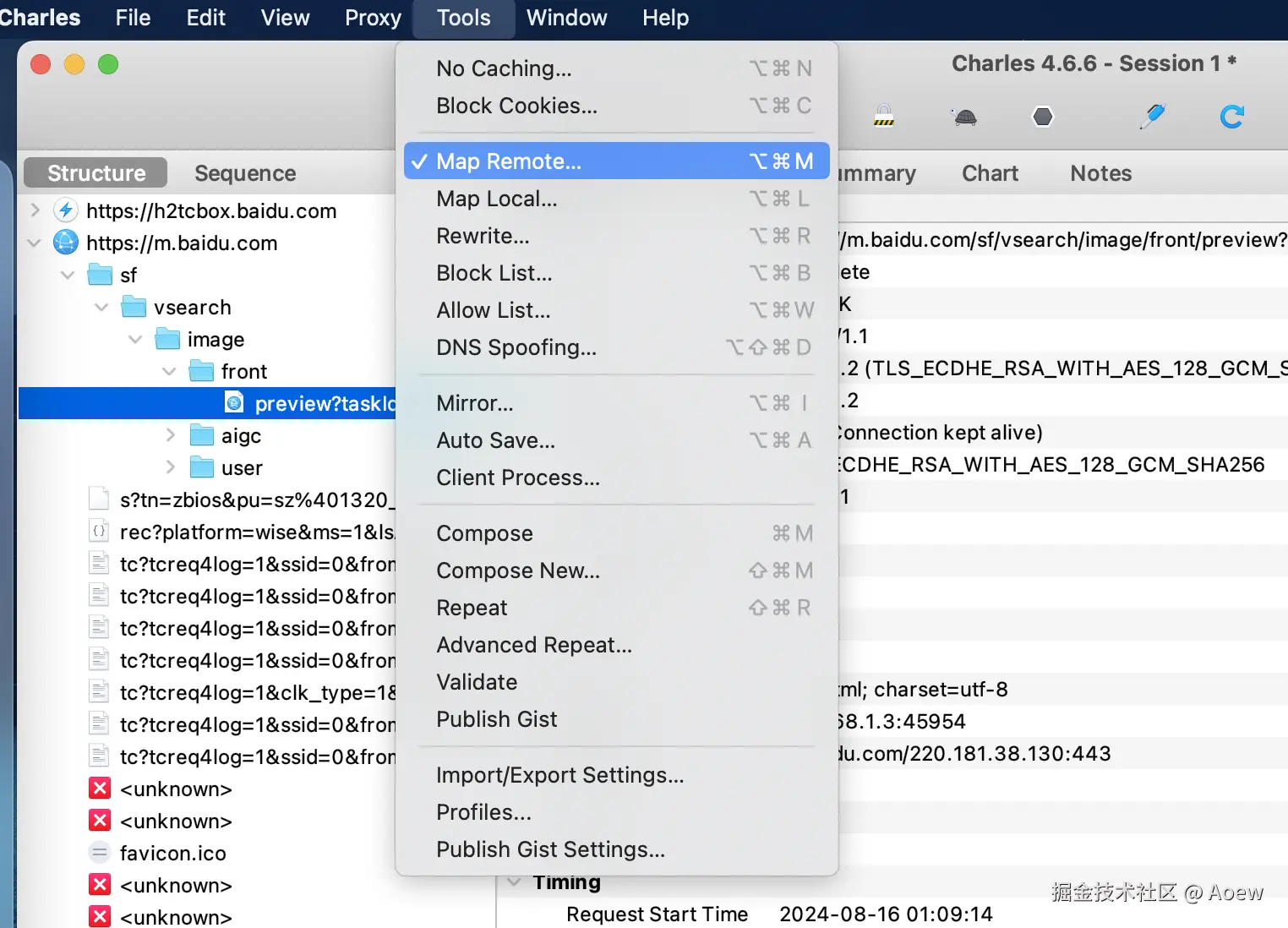Choose Block List... menu item
Viewport: 1288px width, 928px height.
click(x=617, y=272)
